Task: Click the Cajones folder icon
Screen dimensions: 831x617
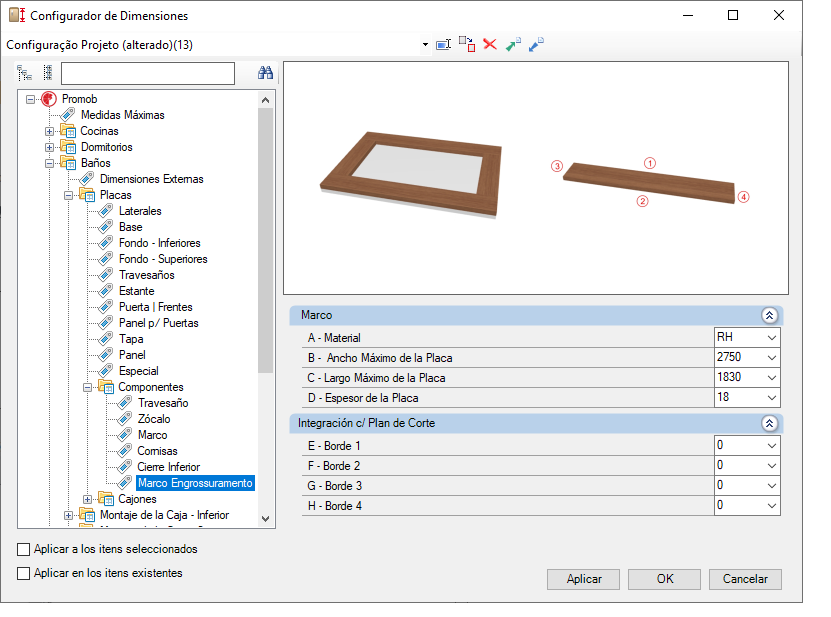Action: (x=106, y=499)
